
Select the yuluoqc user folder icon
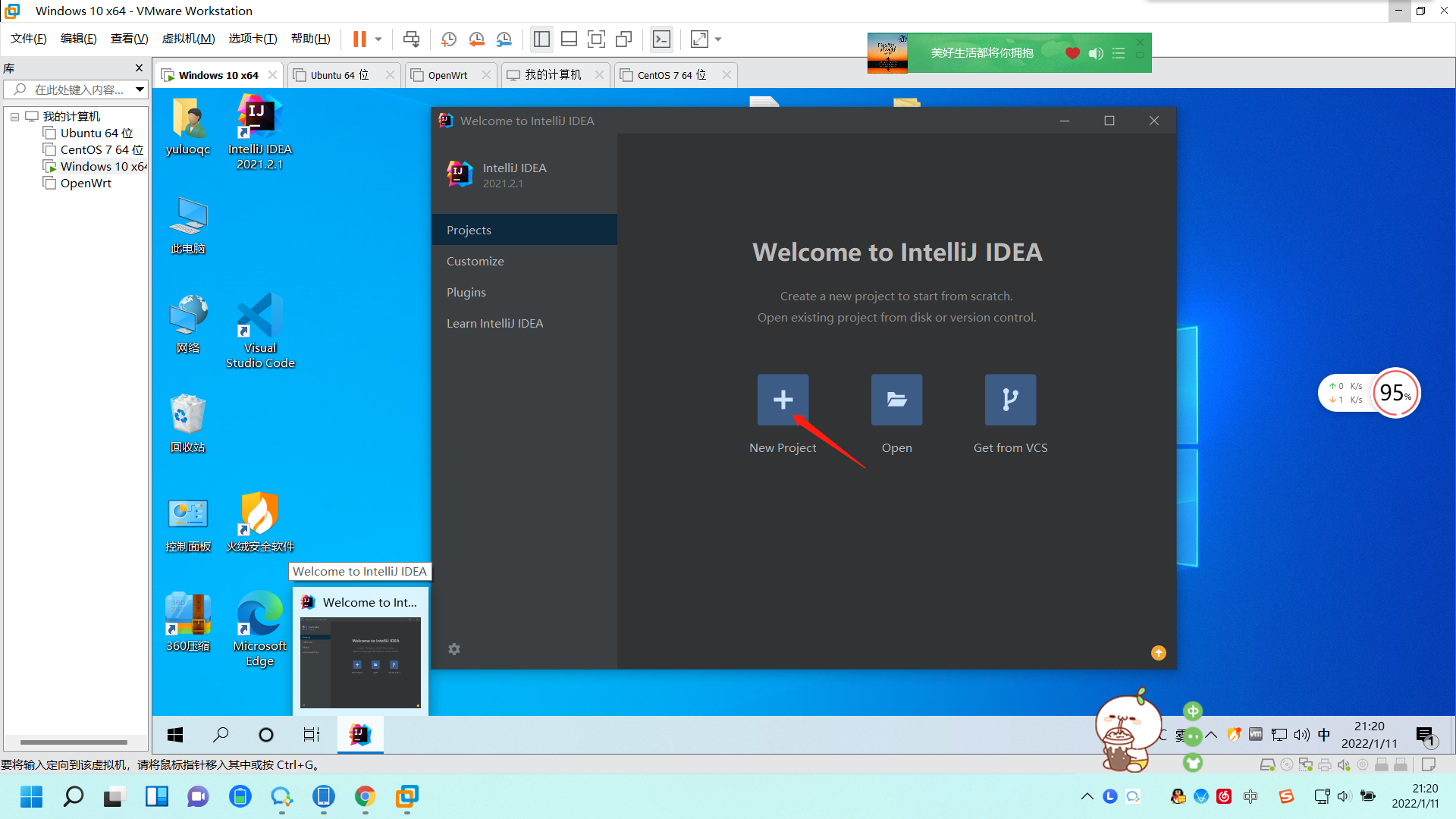click(x=188, y=126)
